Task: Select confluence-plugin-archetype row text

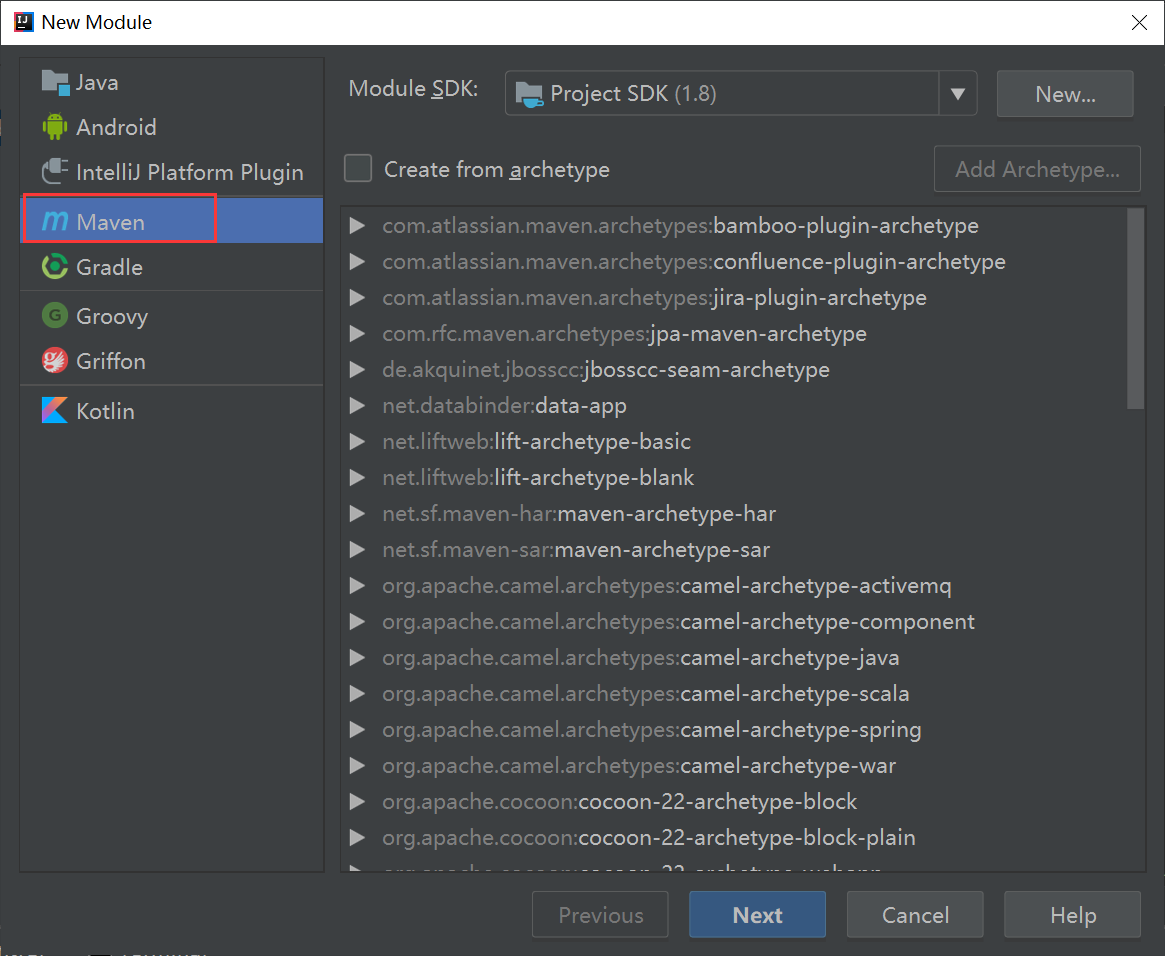Action: [x=694, y=261]
